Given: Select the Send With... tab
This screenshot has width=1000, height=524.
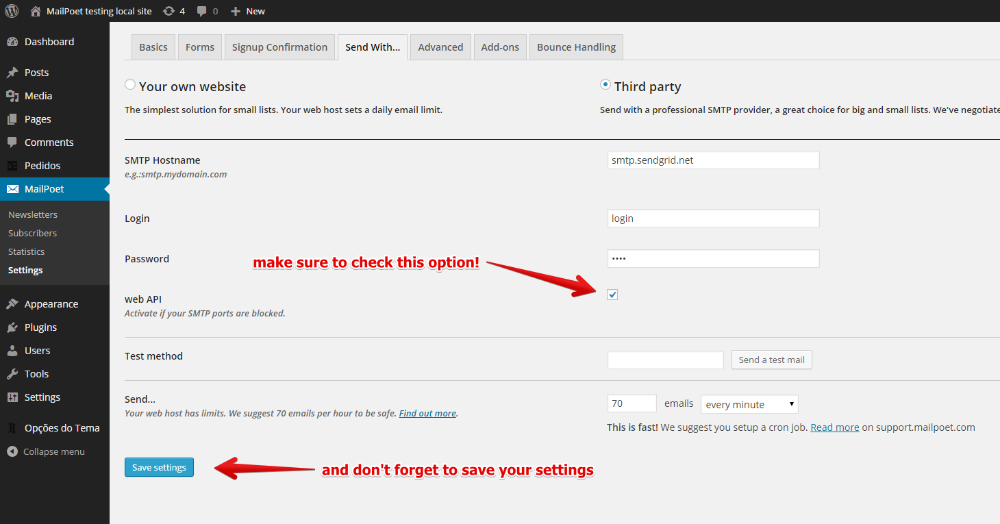Looking at the screenshot, I should pyautogui.click(x=372, y=47).
